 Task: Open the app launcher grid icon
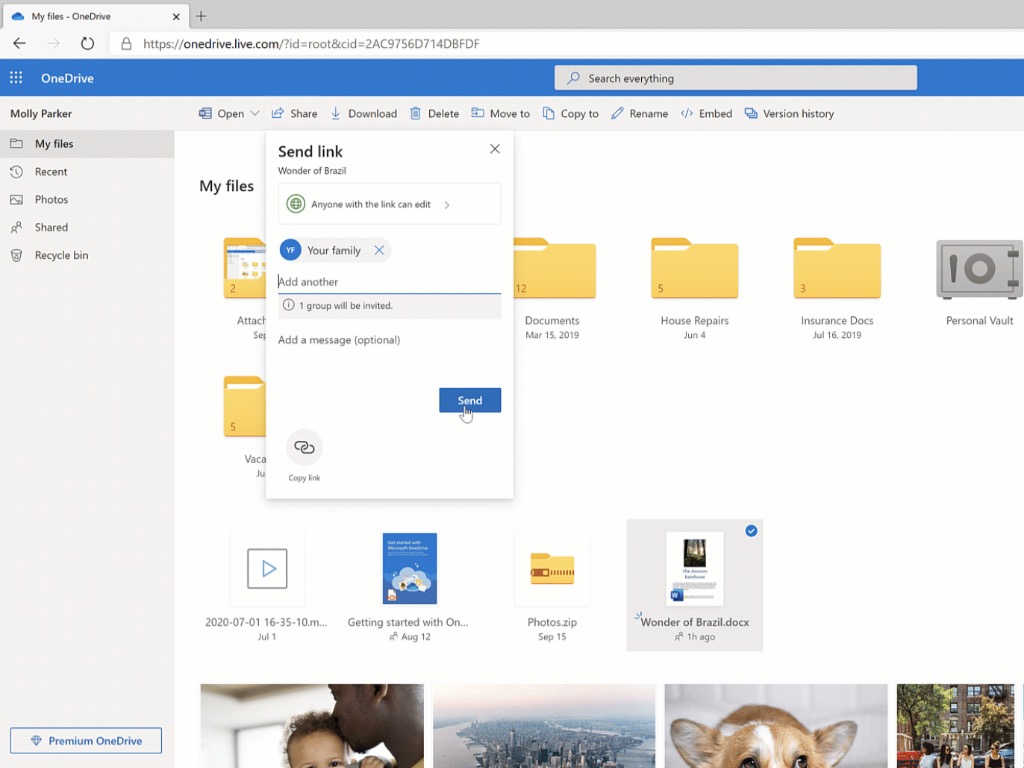click(16, 78)
